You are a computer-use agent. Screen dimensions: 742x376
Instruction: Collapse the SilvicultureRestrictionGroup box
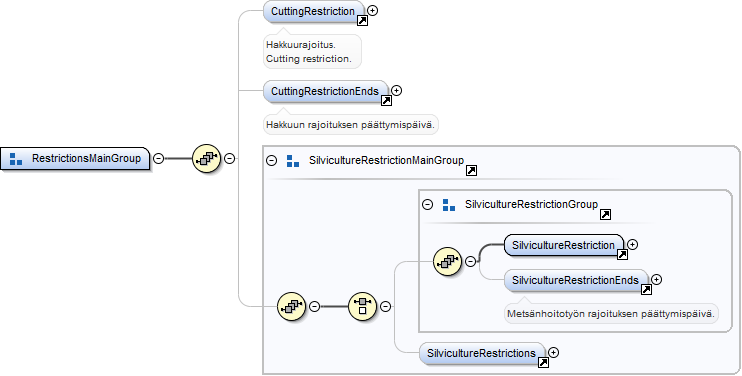coord(428,205)
